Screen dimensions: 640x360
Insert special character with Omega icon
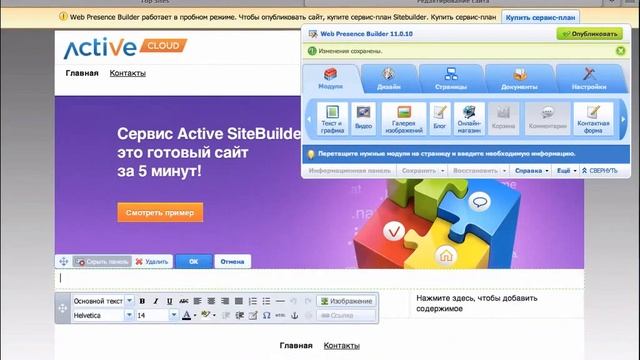coord(267,316)
